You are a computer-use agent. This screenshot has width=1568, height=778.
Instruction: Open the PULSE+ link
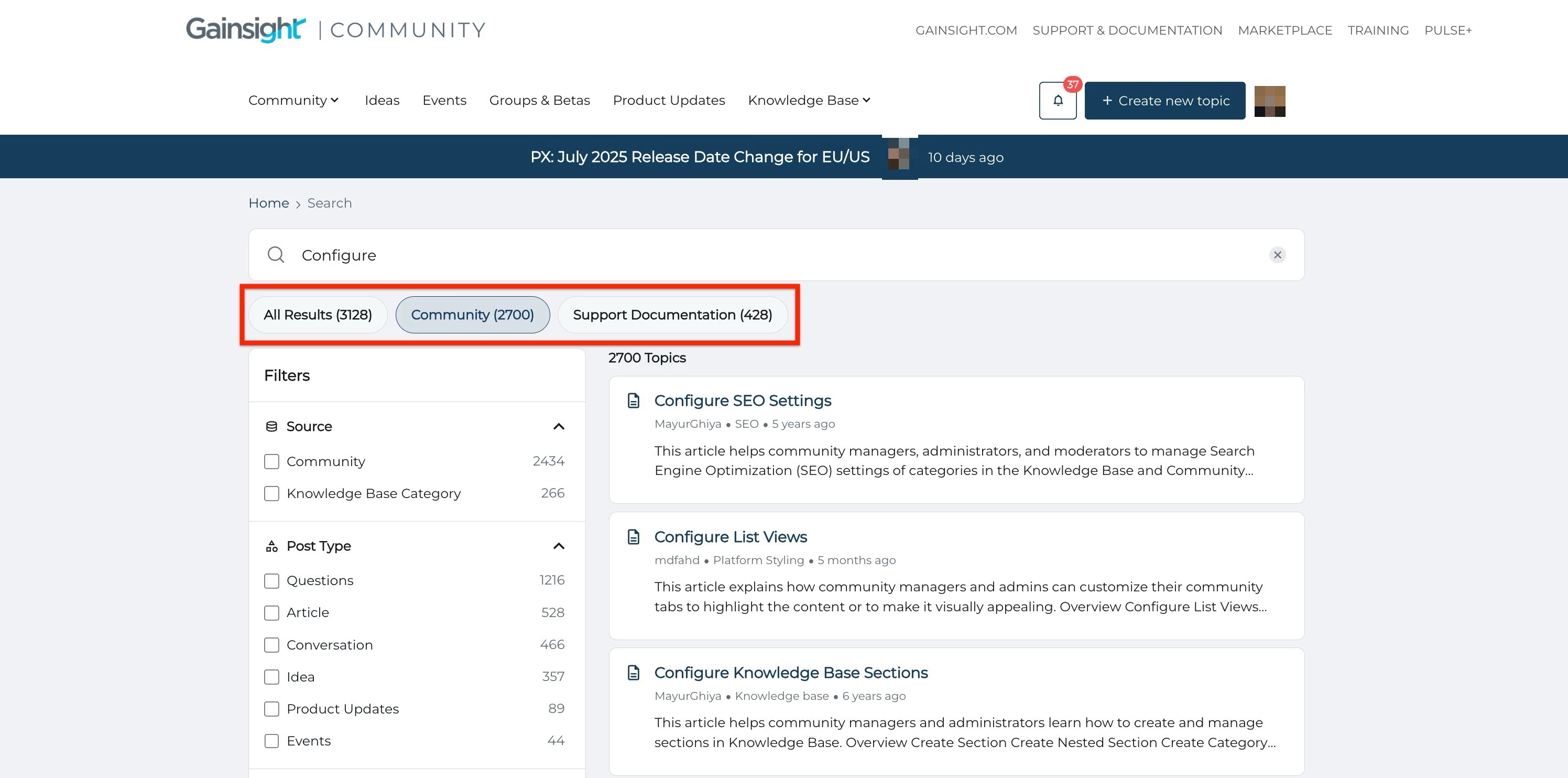[x=1447, y=30]
